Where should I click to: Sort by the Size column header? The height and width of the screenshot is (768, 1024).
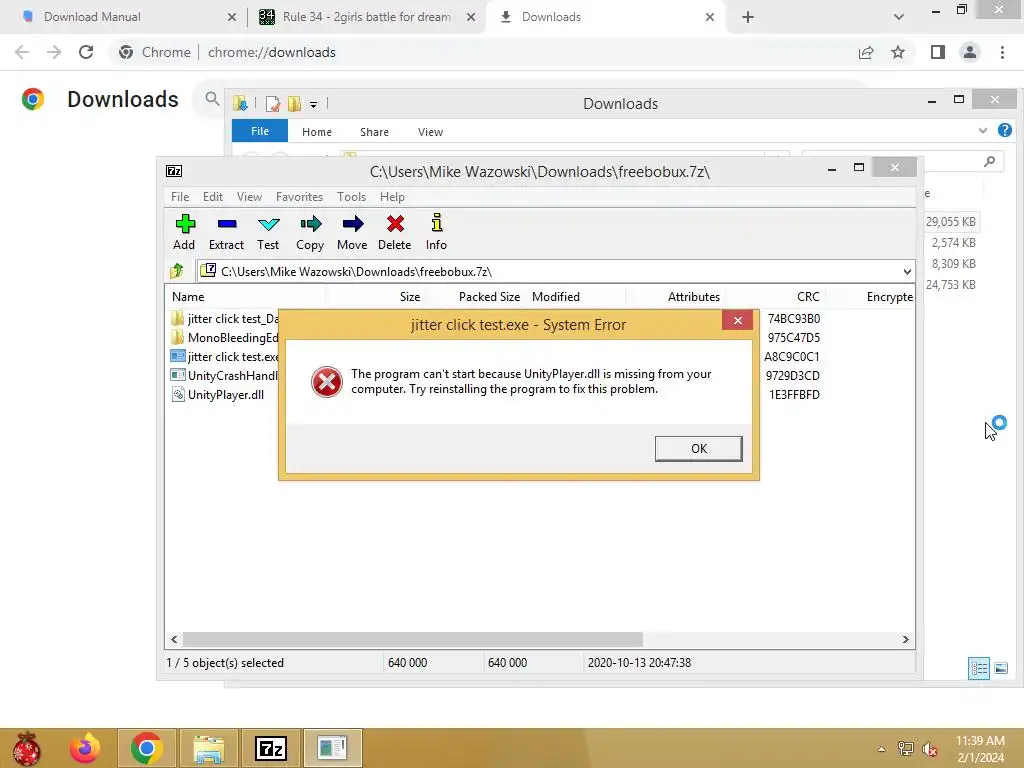pos(376,296)
